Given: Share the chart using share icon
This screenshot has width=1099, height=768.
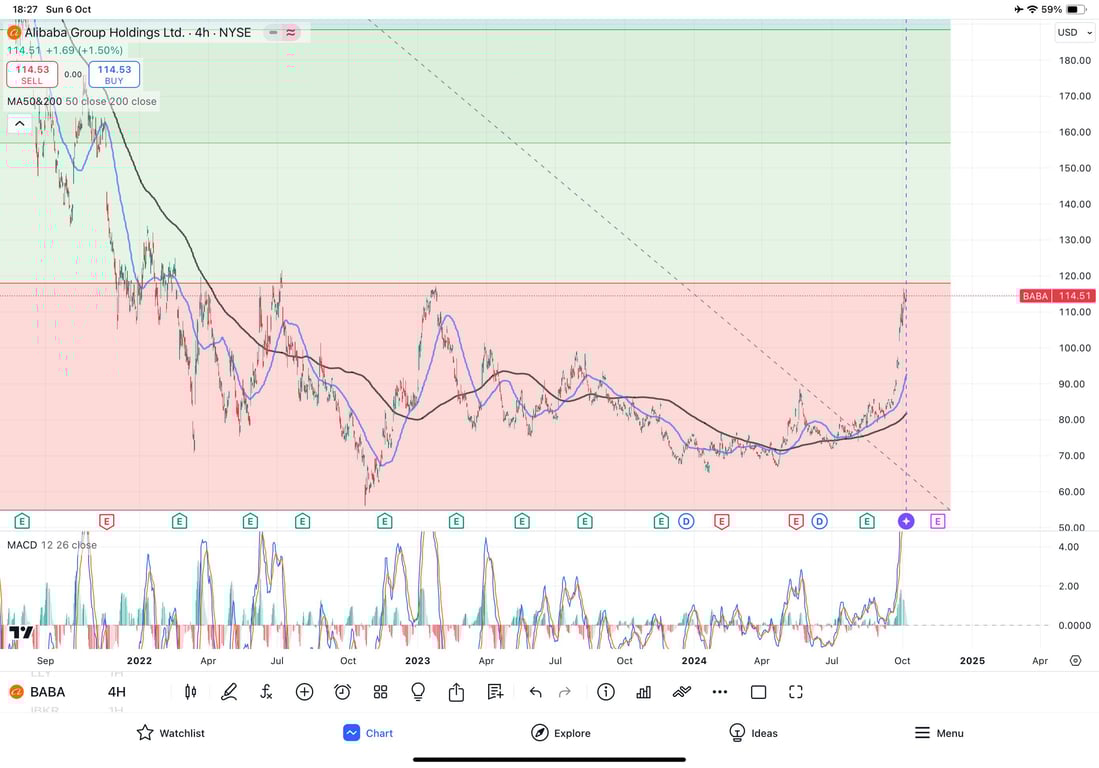Looking at the screenshot, I should click(x=456, y=692).
